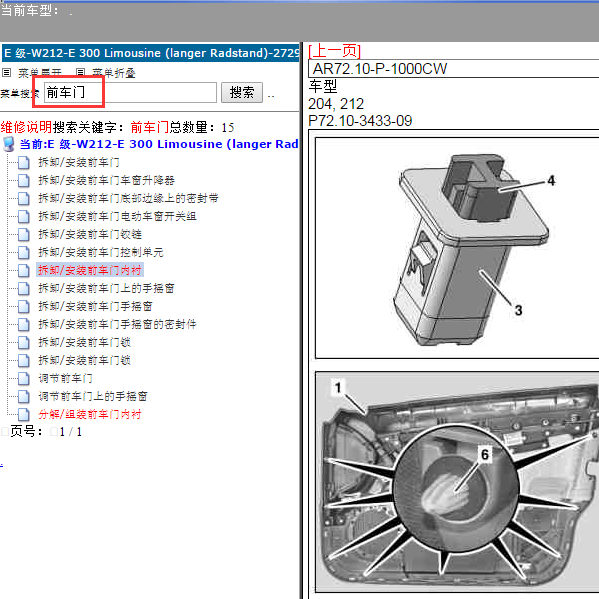
Task: Click the AR72.10-P-1000CW document number field
Action: pyautogui.click(x=454, y=69)
